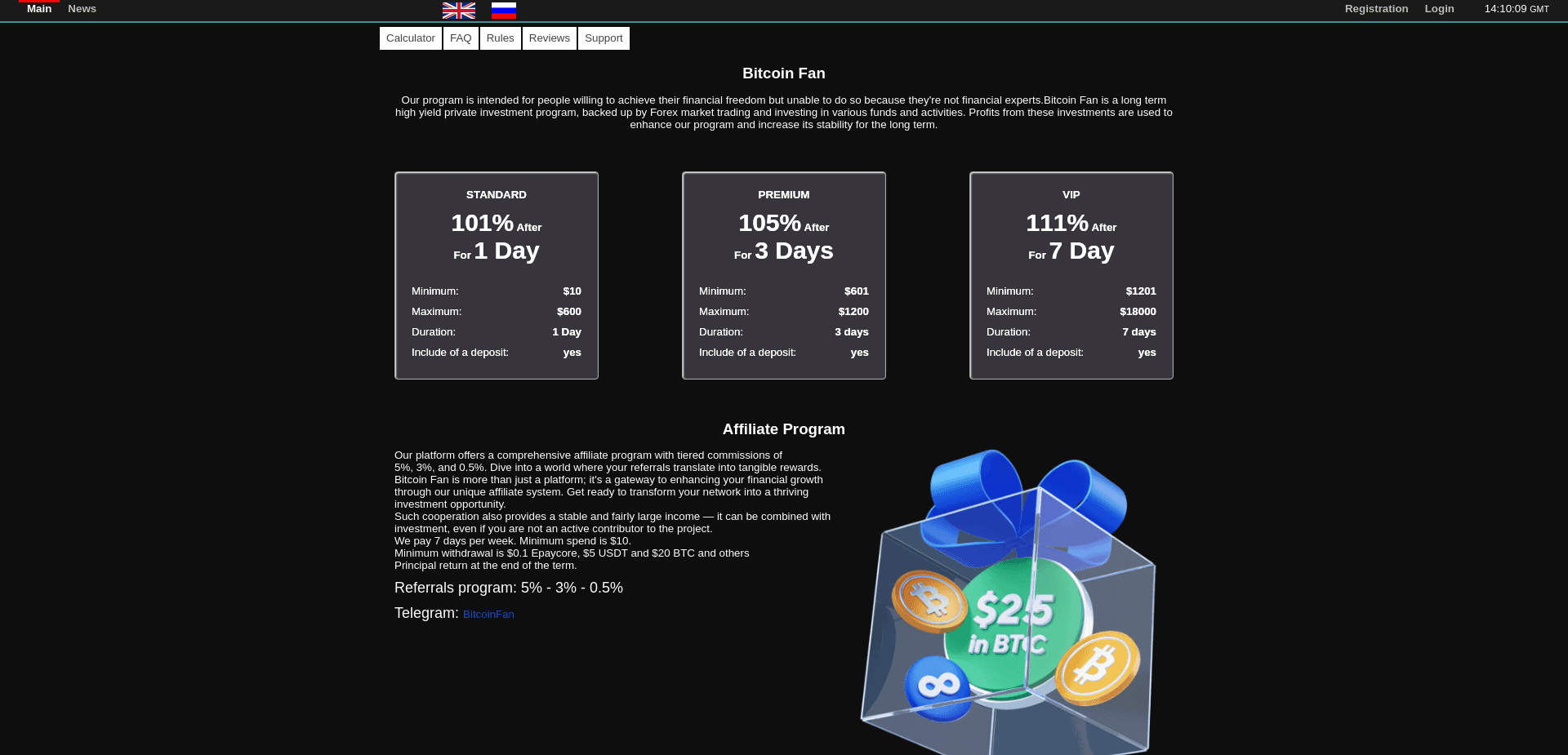
Task: Open the News section
Action: [x=82, y=8]
